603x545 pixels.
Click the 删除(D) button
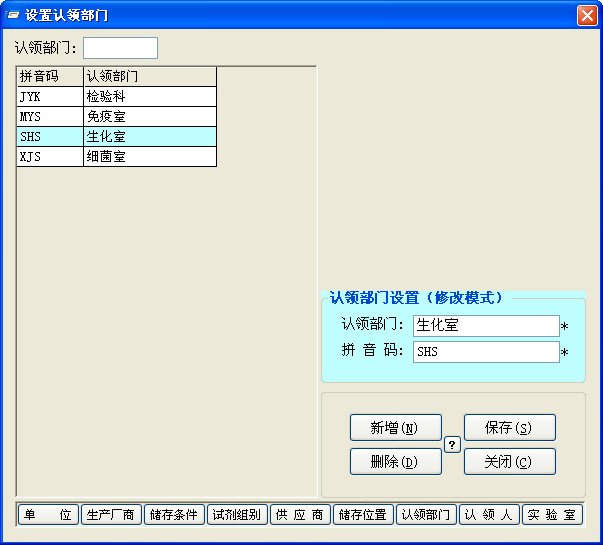coord(395,462)
